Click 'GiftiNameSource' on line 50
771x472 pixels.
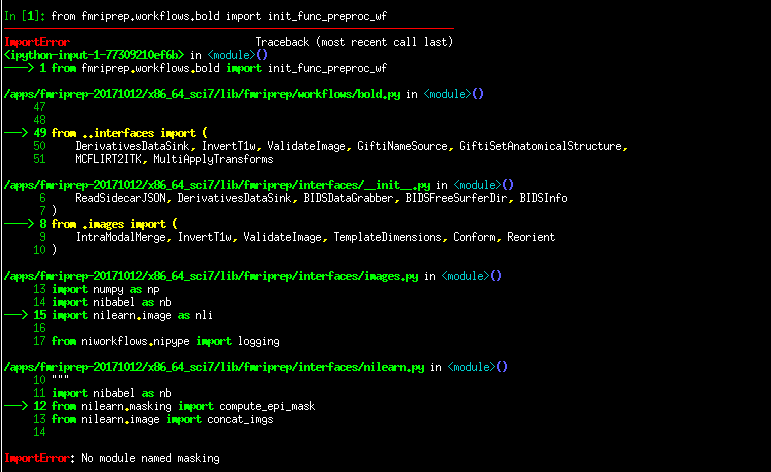click(402, 146)
